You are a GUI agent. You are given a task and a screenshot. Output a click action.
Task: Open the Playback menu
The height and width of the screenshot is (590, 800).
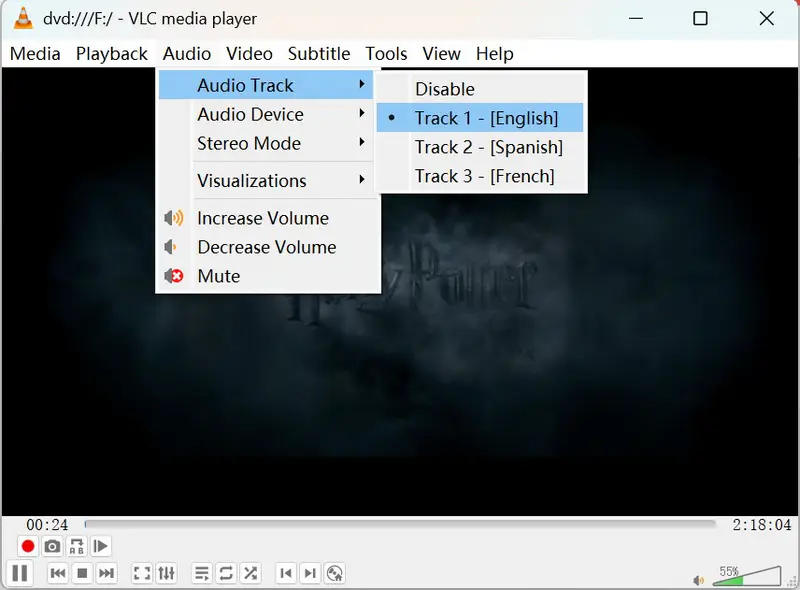112,54
